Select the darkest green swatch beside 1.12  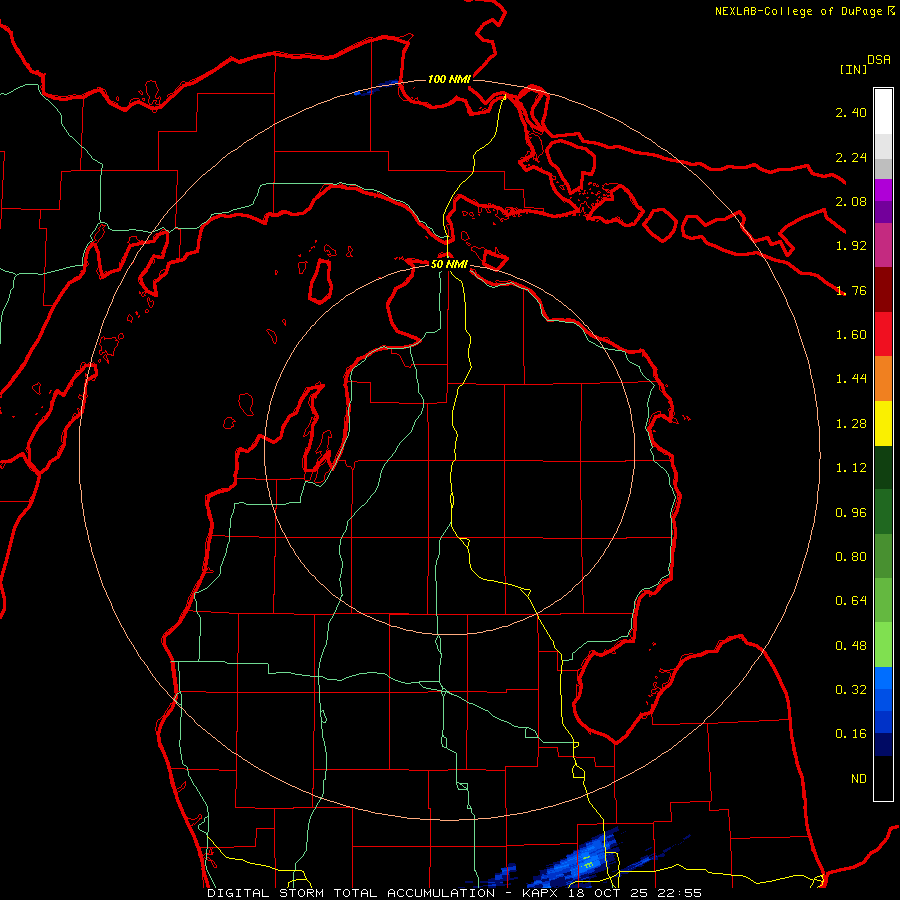883,467
